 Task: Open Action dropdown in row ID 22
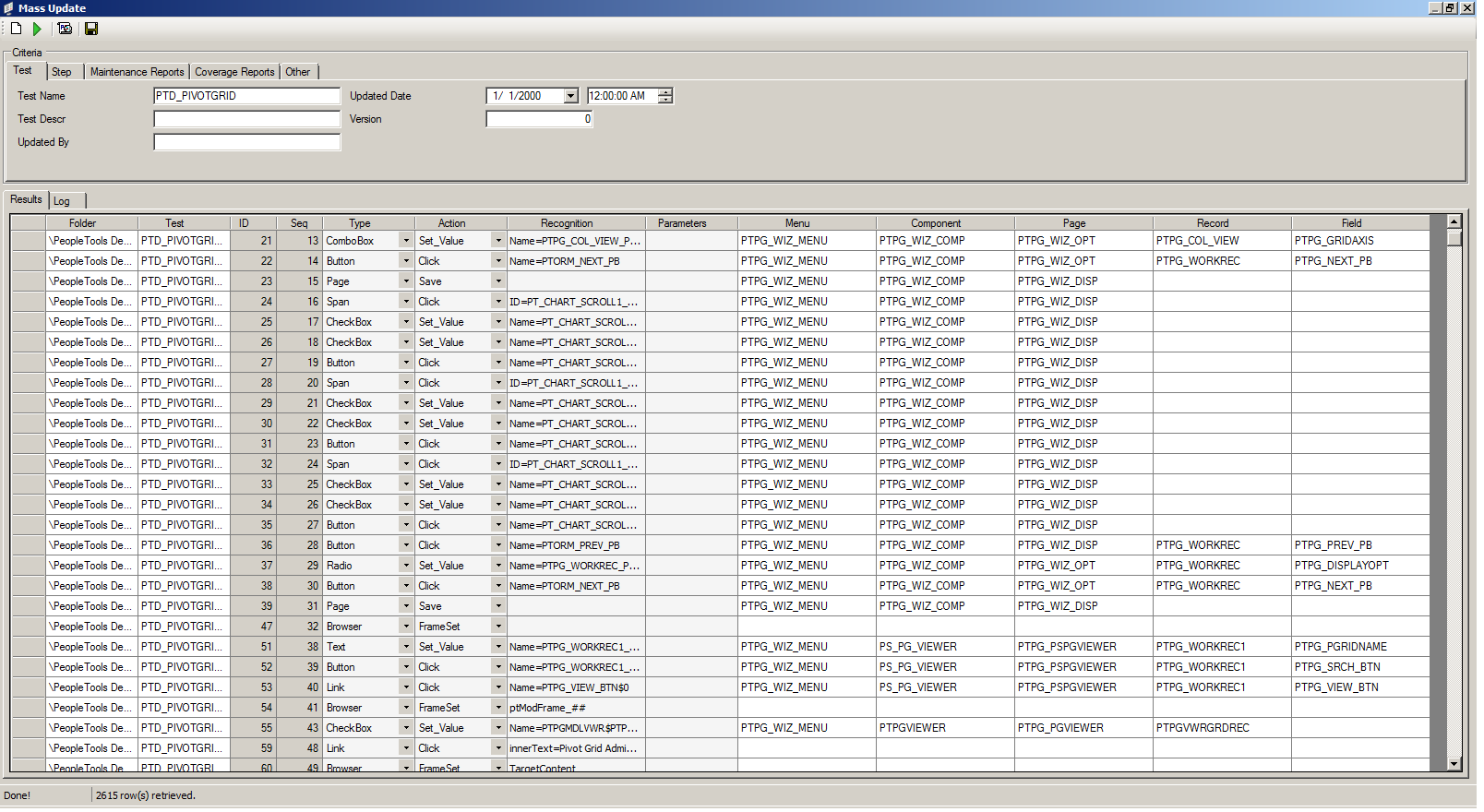pos(498,261)
